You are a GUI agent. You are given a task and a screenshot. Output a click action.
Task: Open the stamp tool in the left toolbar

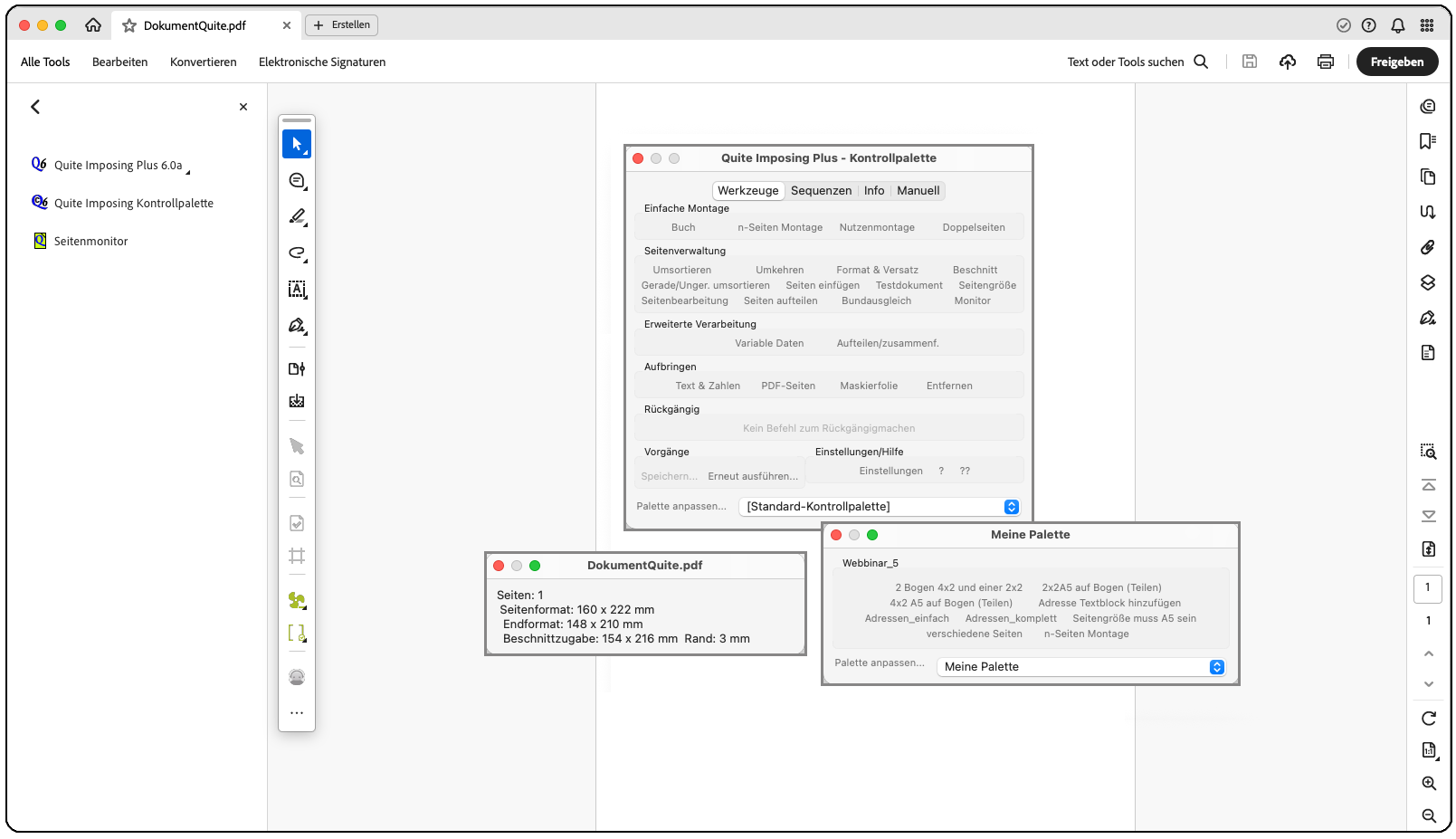[297, 401]
